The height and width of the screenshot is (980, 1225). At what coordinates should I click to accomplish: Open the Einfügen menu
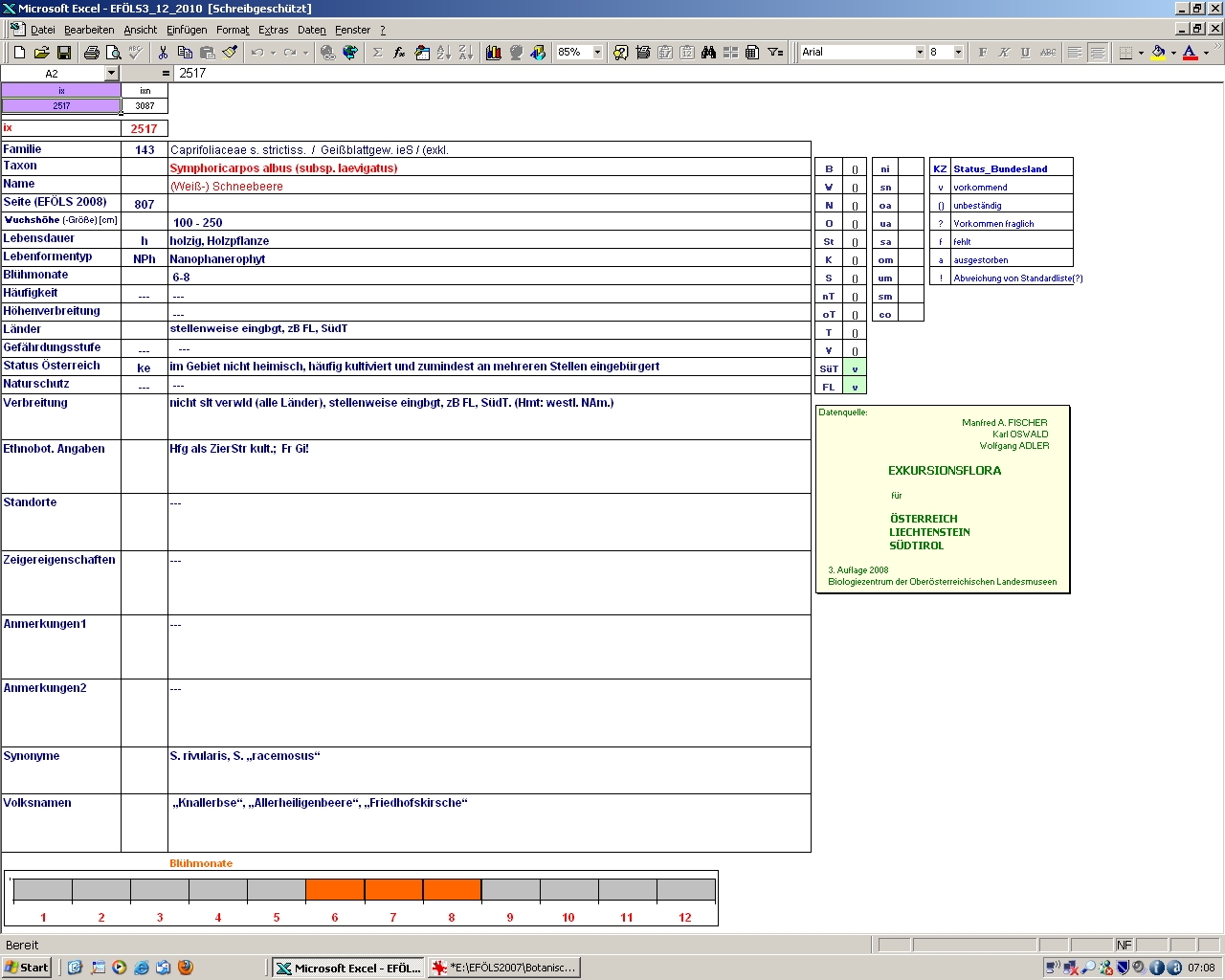tap(187, 30)
